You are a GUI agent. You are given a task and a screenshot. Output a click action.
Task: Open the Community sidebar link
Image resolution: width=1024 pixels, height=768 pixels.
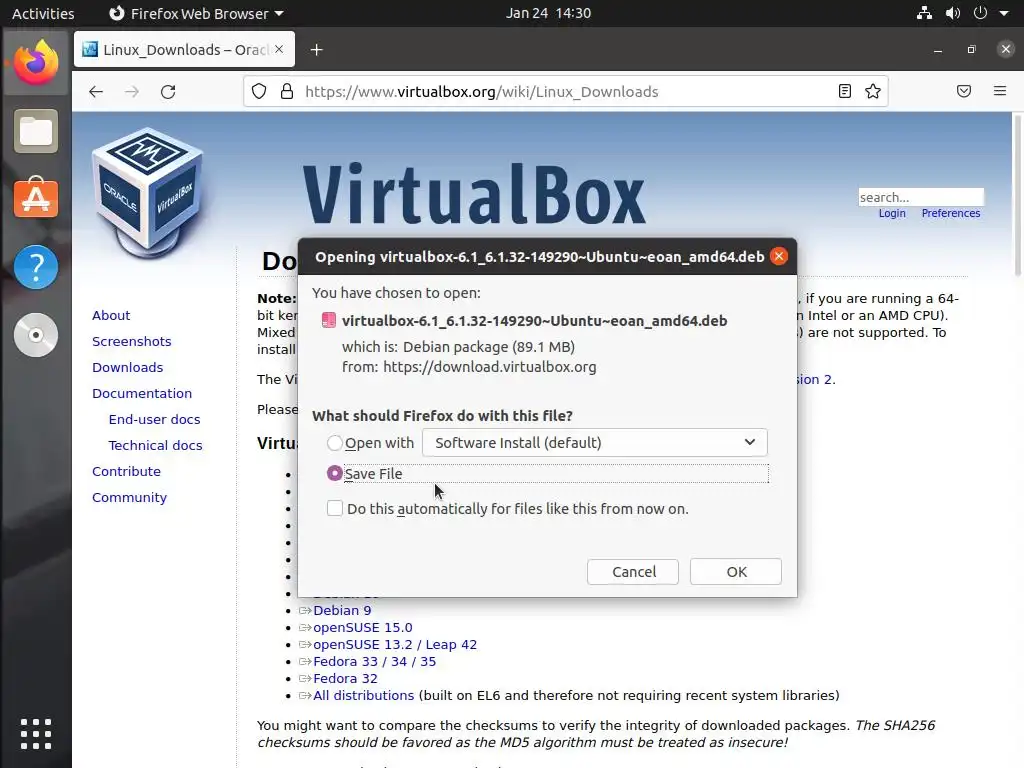[129, 498]
